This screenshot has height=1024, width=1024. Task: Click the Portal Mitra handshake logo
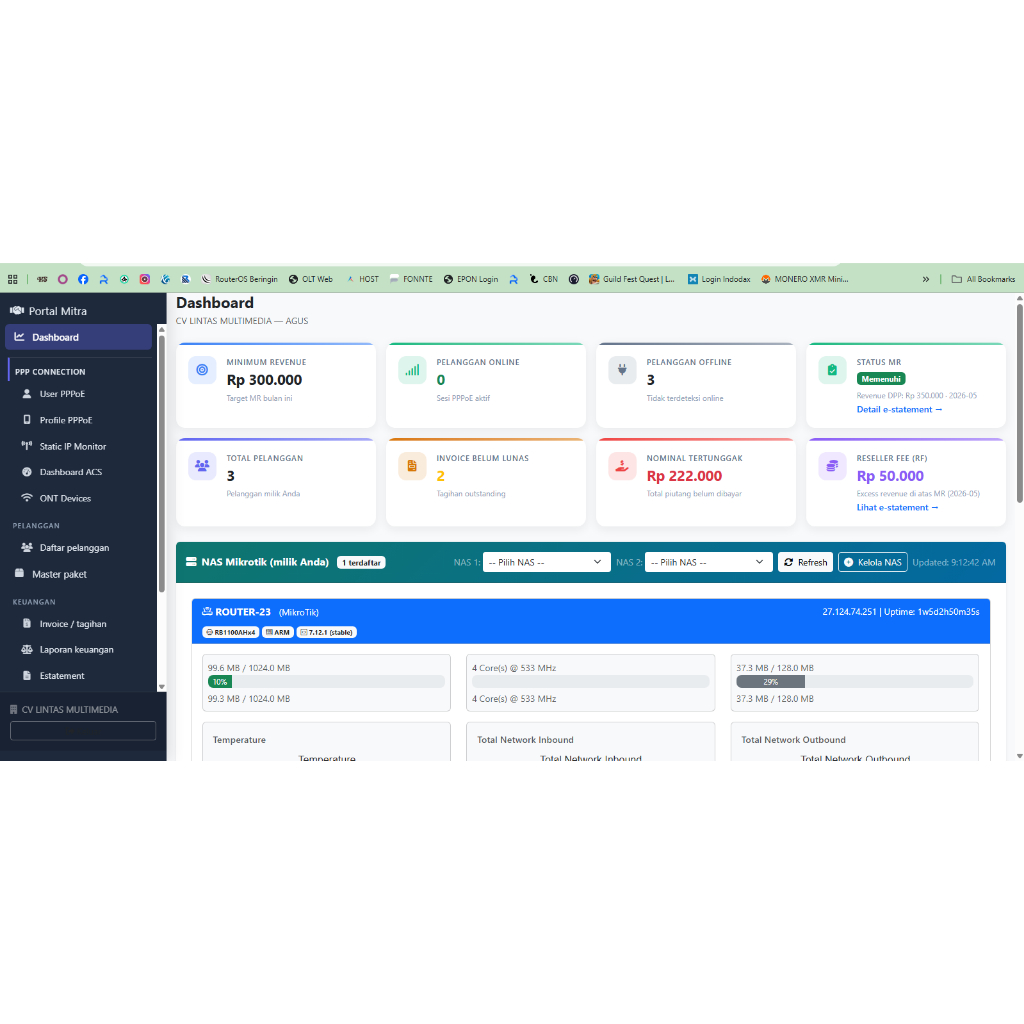click(x=17, y=311)
